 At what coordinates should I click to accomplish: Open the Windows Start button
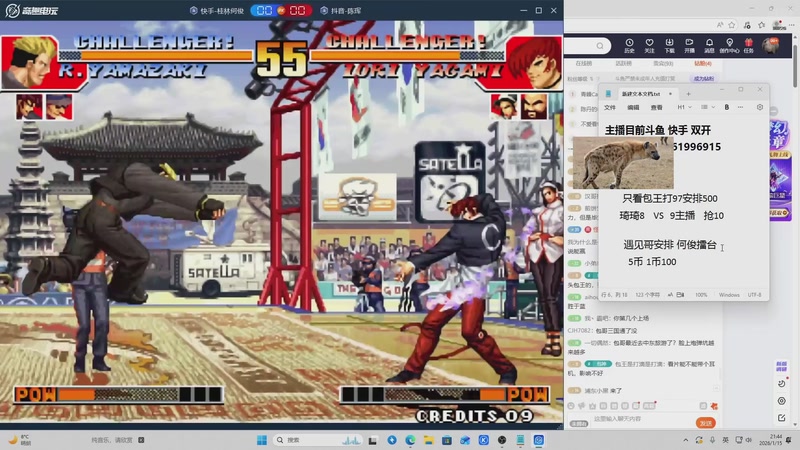[262, 440]
